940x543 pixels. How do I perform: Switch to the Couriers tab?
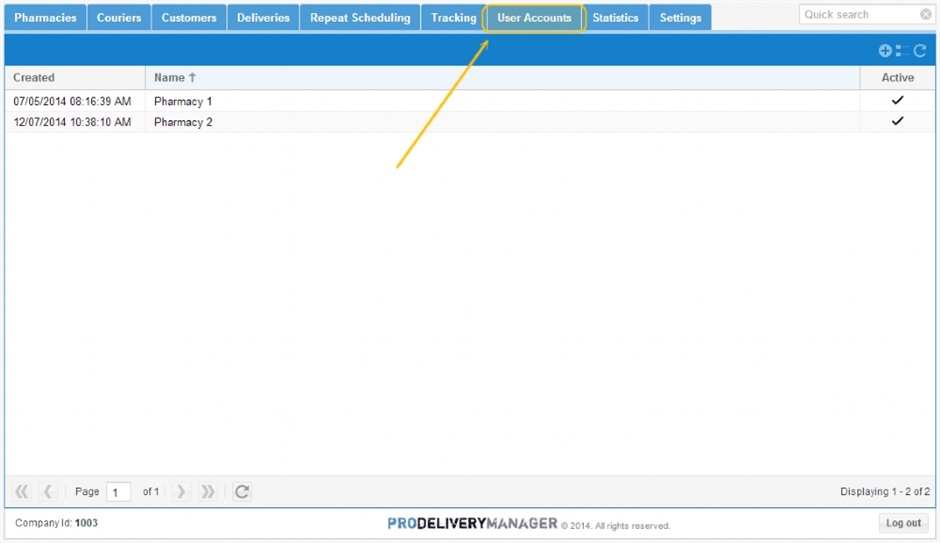(119, 18)
